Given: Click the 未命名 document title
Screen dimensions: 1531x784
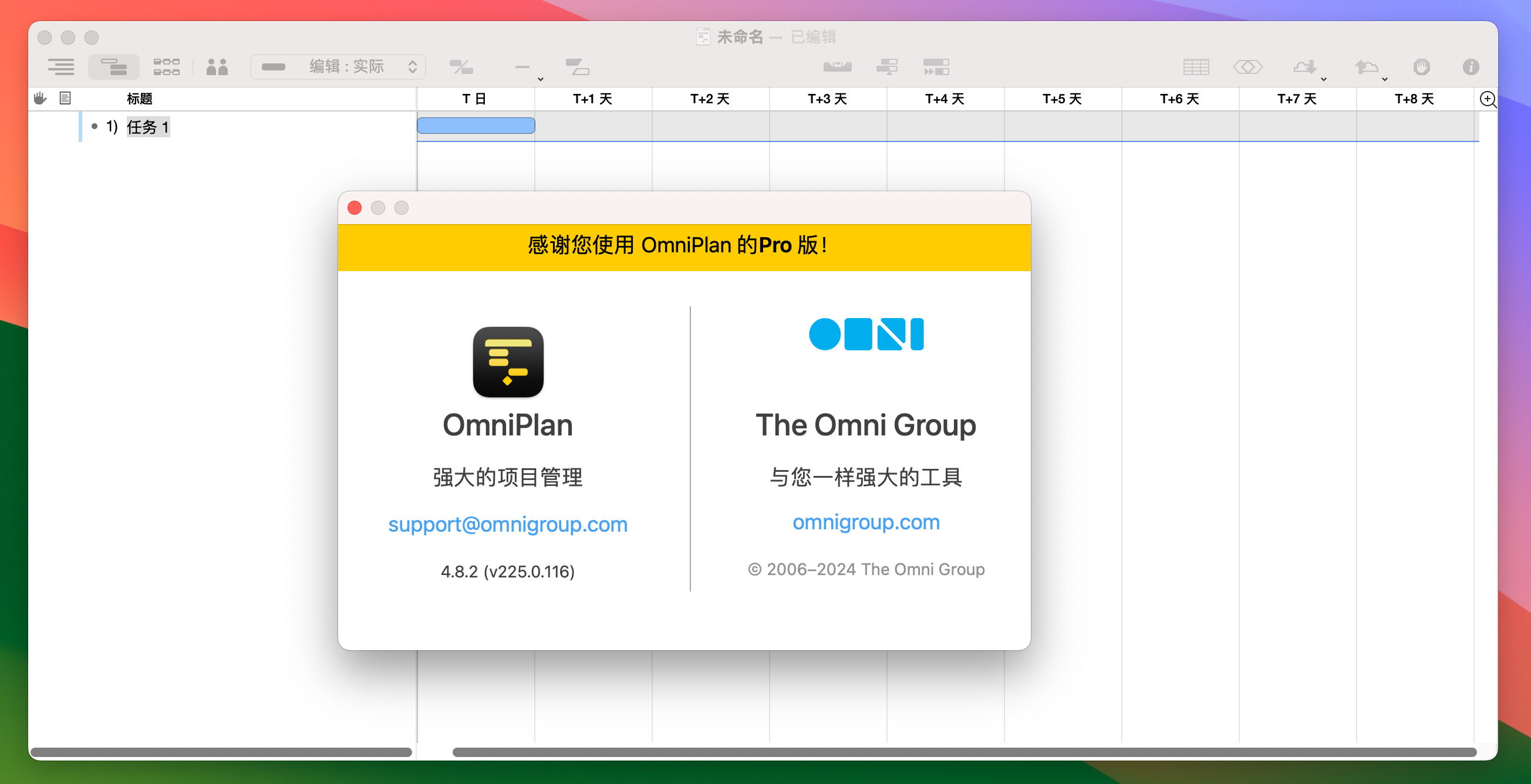Looking at the screenshot, I should 740,37.
